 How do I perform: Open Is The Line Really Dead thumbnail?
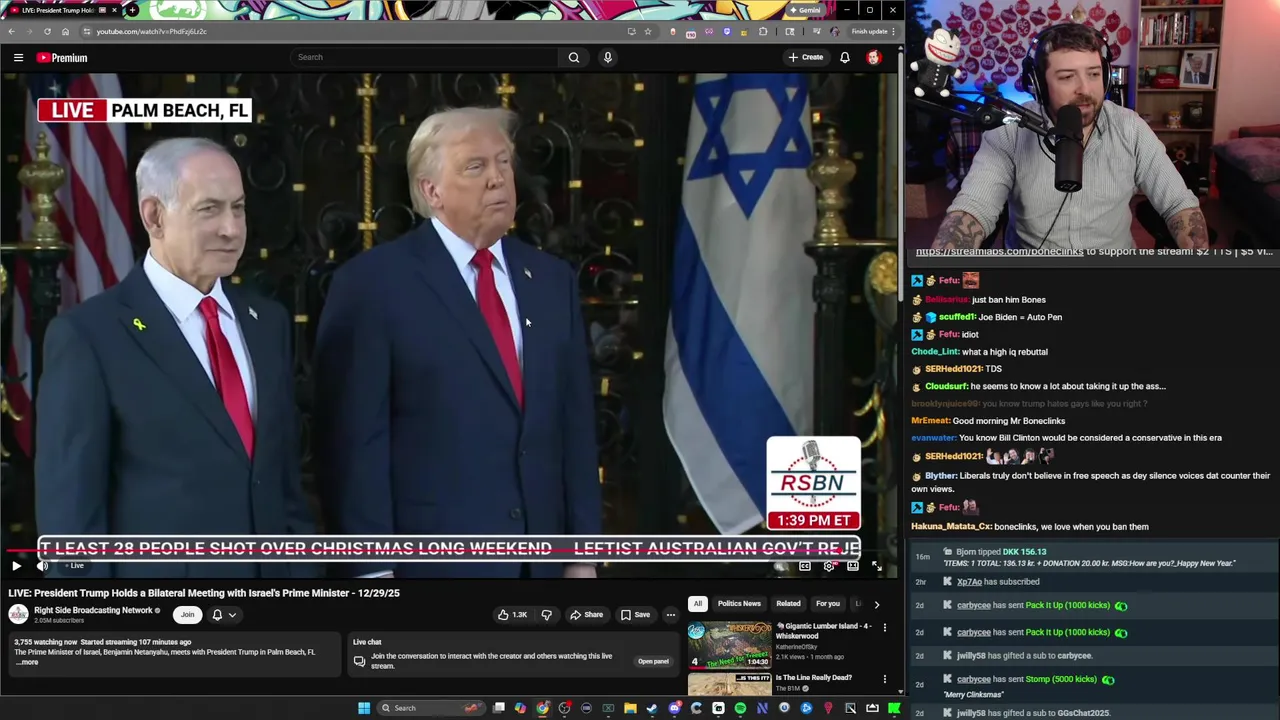[729, 685]
